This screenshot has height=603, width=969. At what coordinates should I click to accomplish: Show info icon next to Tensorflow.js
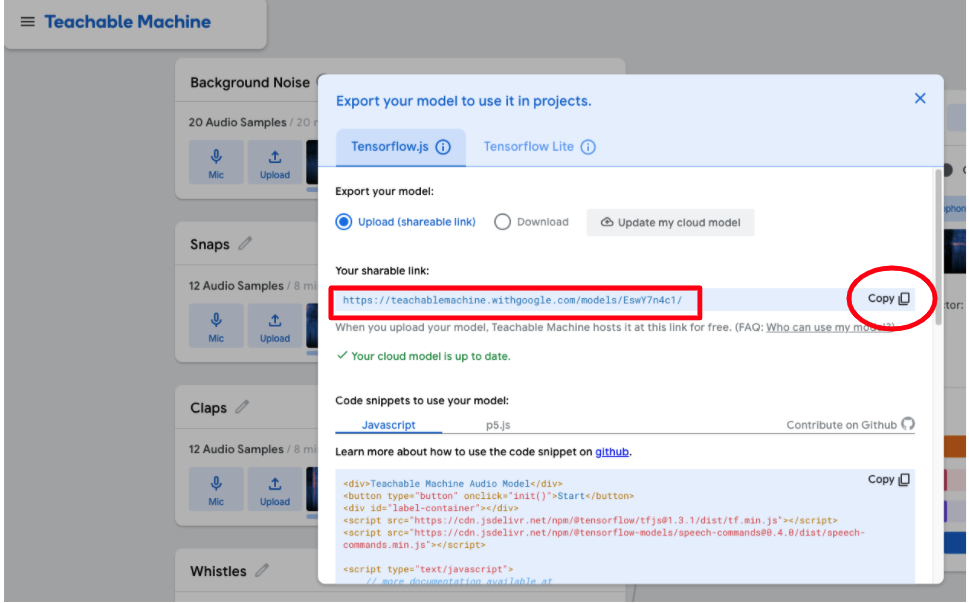pos(443,147)
